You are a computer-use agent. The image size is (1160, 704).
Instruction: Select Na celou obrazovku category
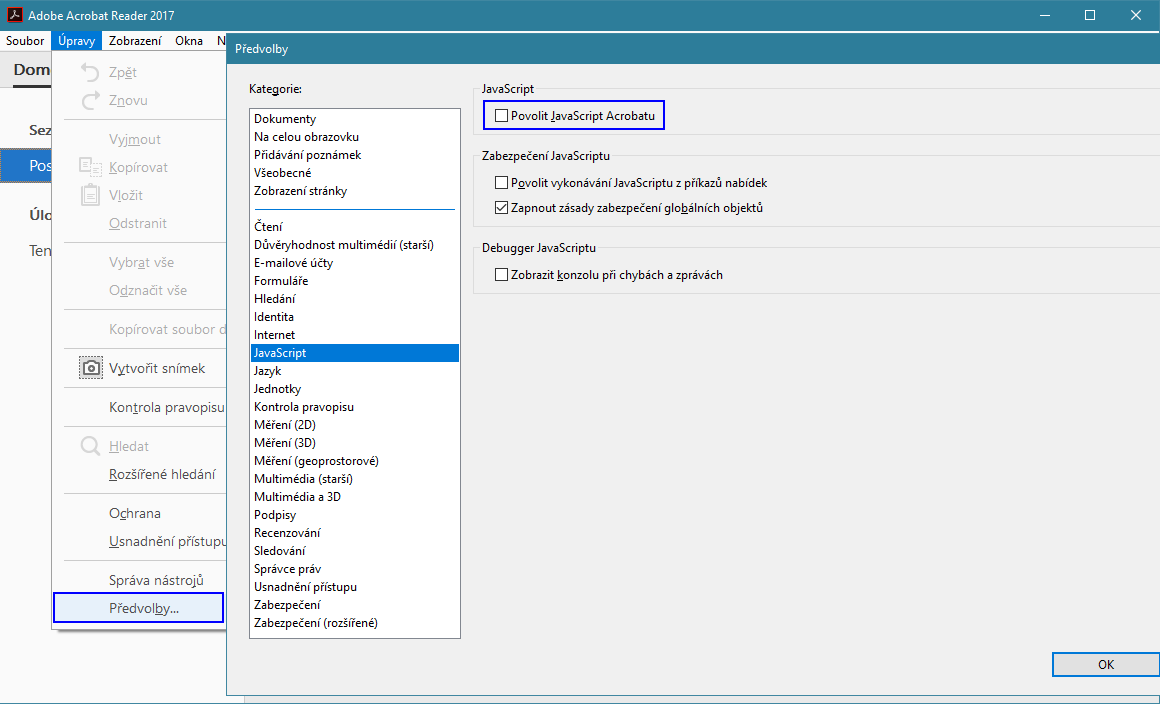[354, 137]
